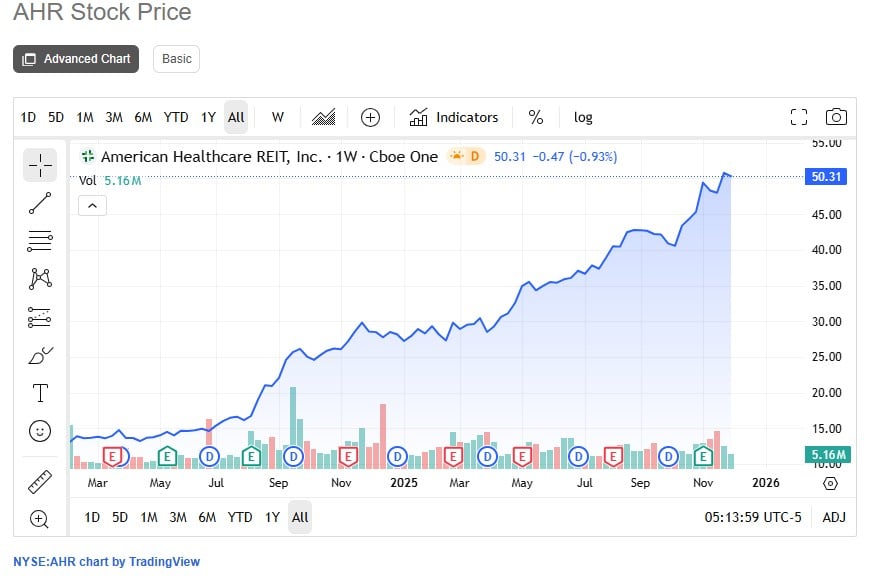Take a chart snapshot with camera icon

tap(836, 117)
